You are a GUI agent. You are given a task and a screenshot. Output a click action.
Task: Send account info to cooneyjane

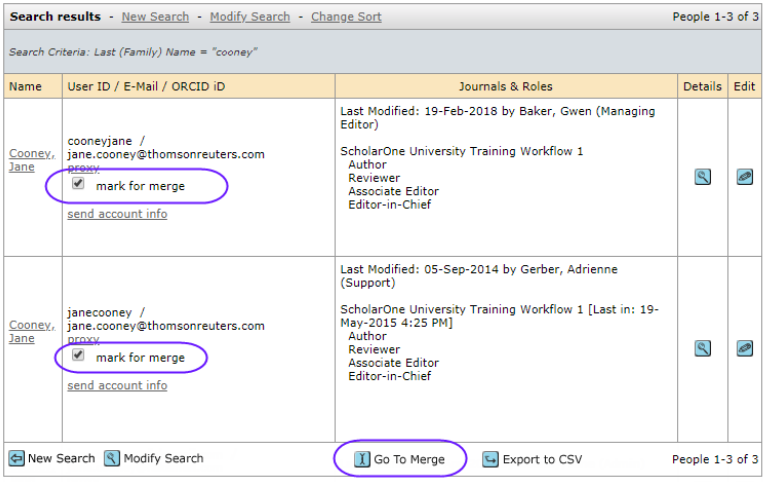point(117,215)
